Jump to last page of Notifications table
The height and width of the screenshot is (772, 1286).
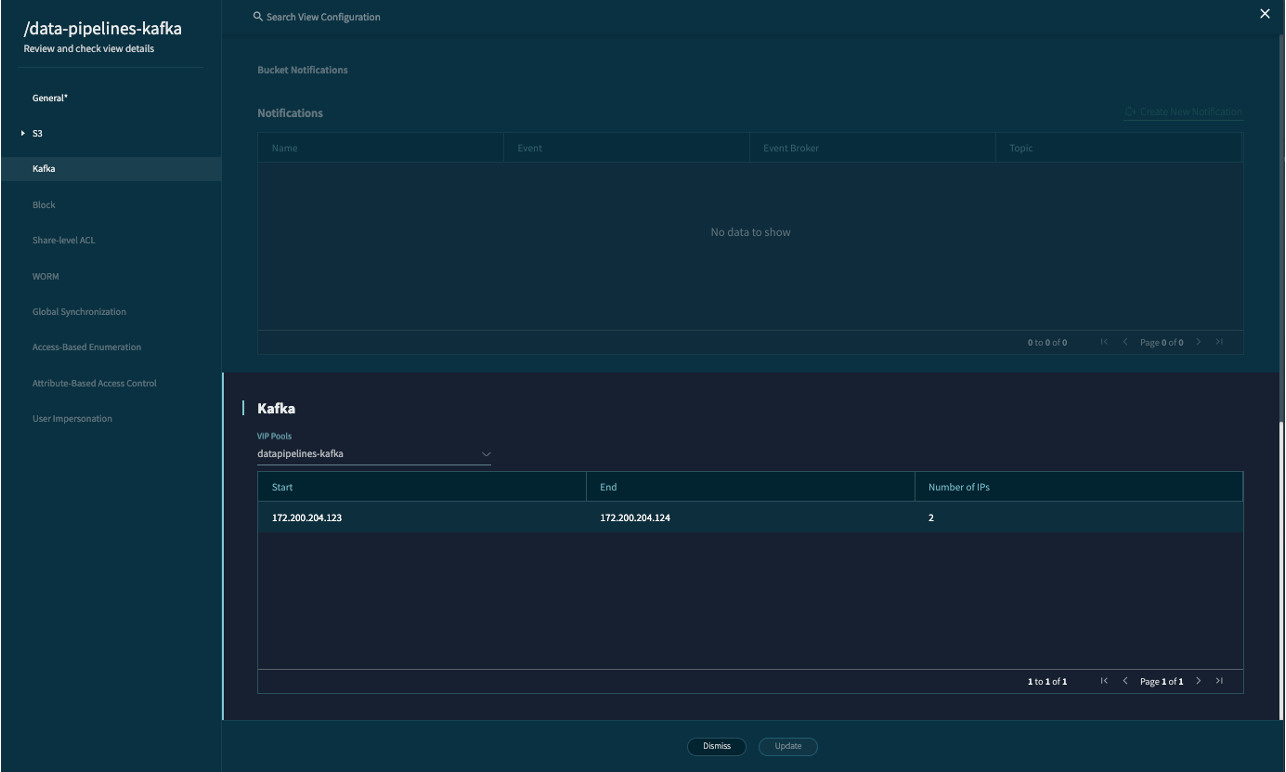(1219, 342)
